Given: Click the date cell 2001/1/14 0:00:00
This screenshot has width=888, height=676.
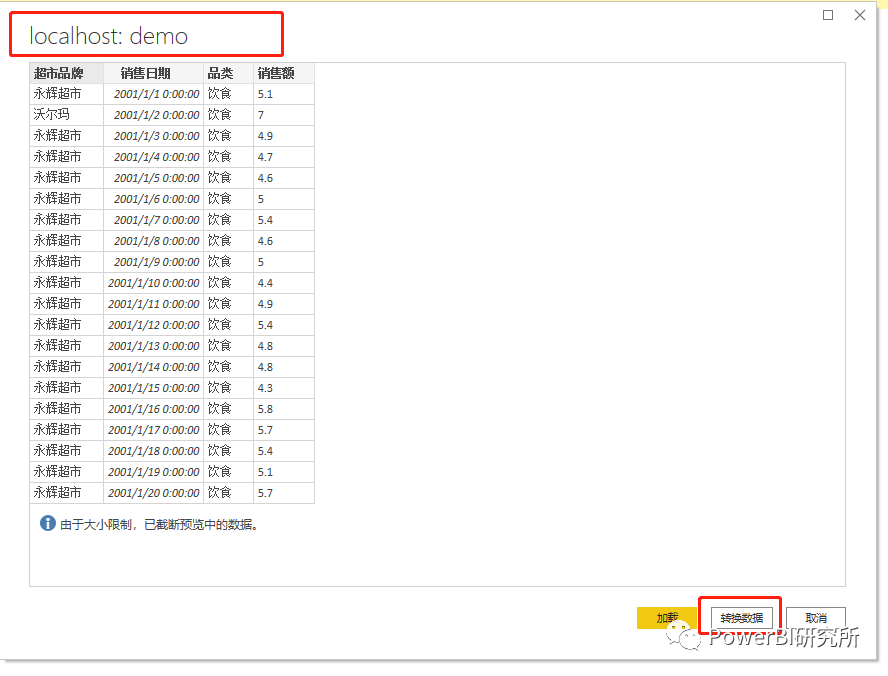Looking at the screenshot, I should 153,366.
